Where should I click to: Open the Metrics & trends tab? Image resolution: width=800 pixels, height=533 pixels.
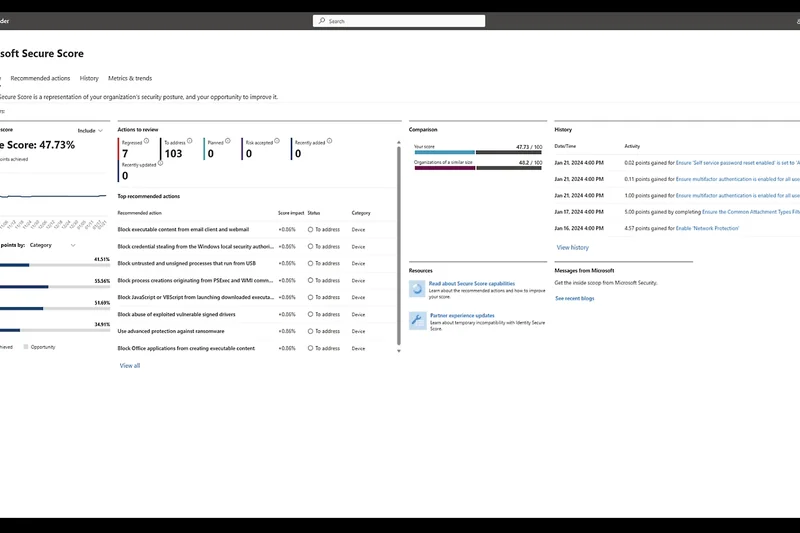[x=130, y=79]
